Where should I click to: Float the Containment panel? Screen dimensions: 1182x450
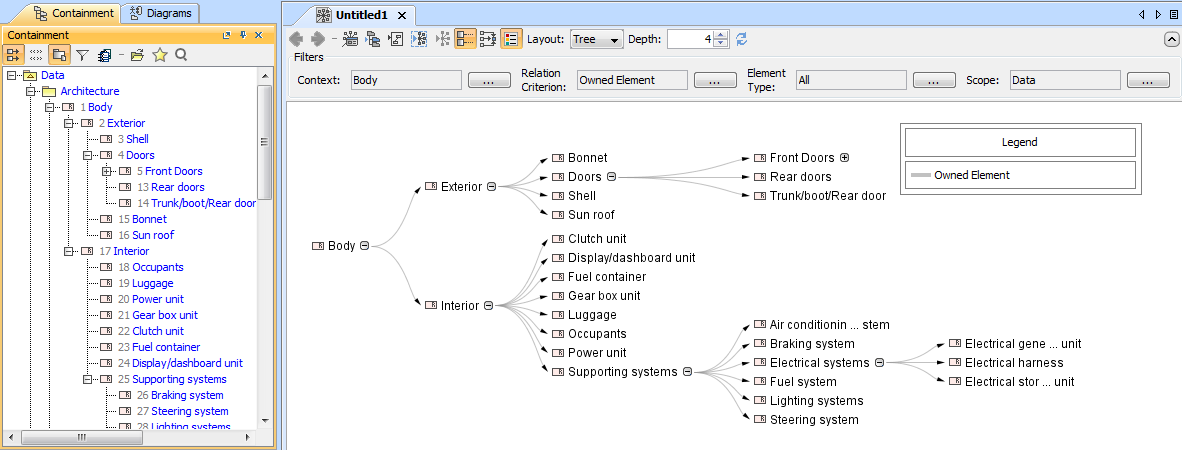click(x=227, y=35)
